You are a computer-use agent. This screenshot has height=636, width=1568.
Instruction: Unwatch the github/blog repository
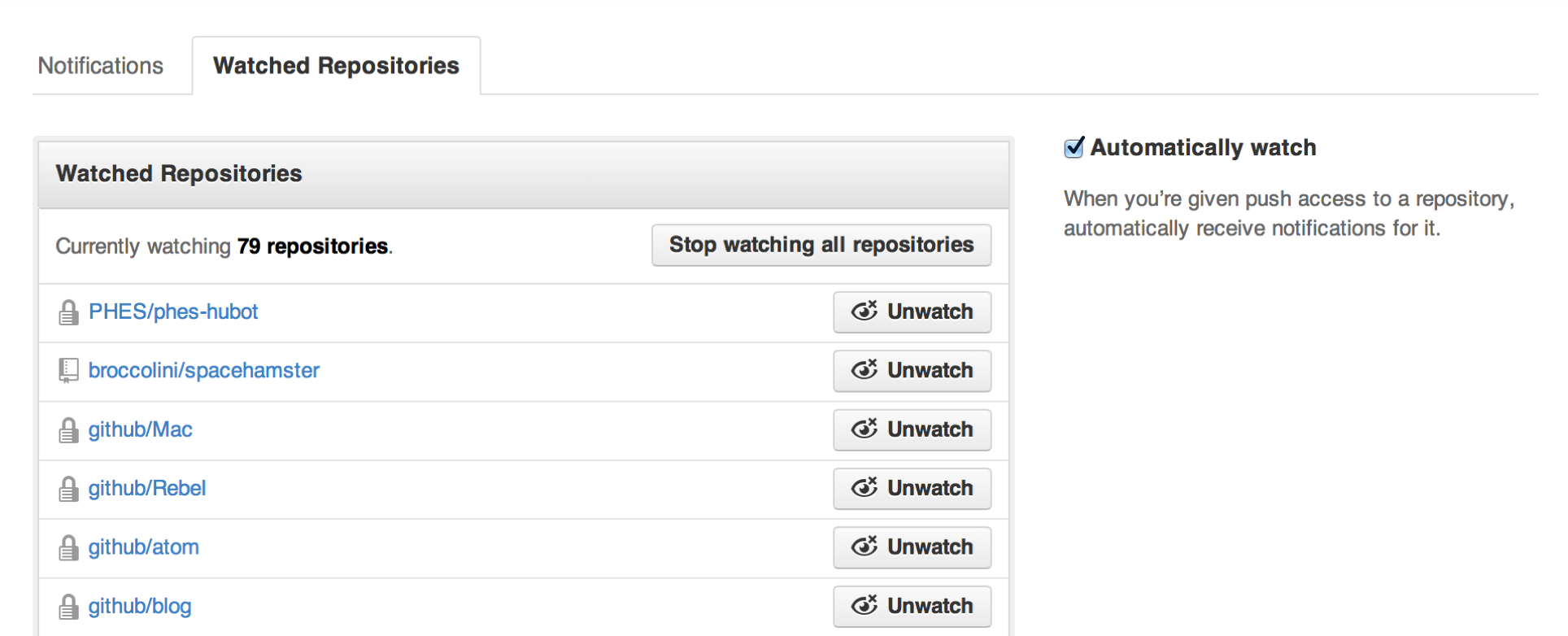(912, 607)
